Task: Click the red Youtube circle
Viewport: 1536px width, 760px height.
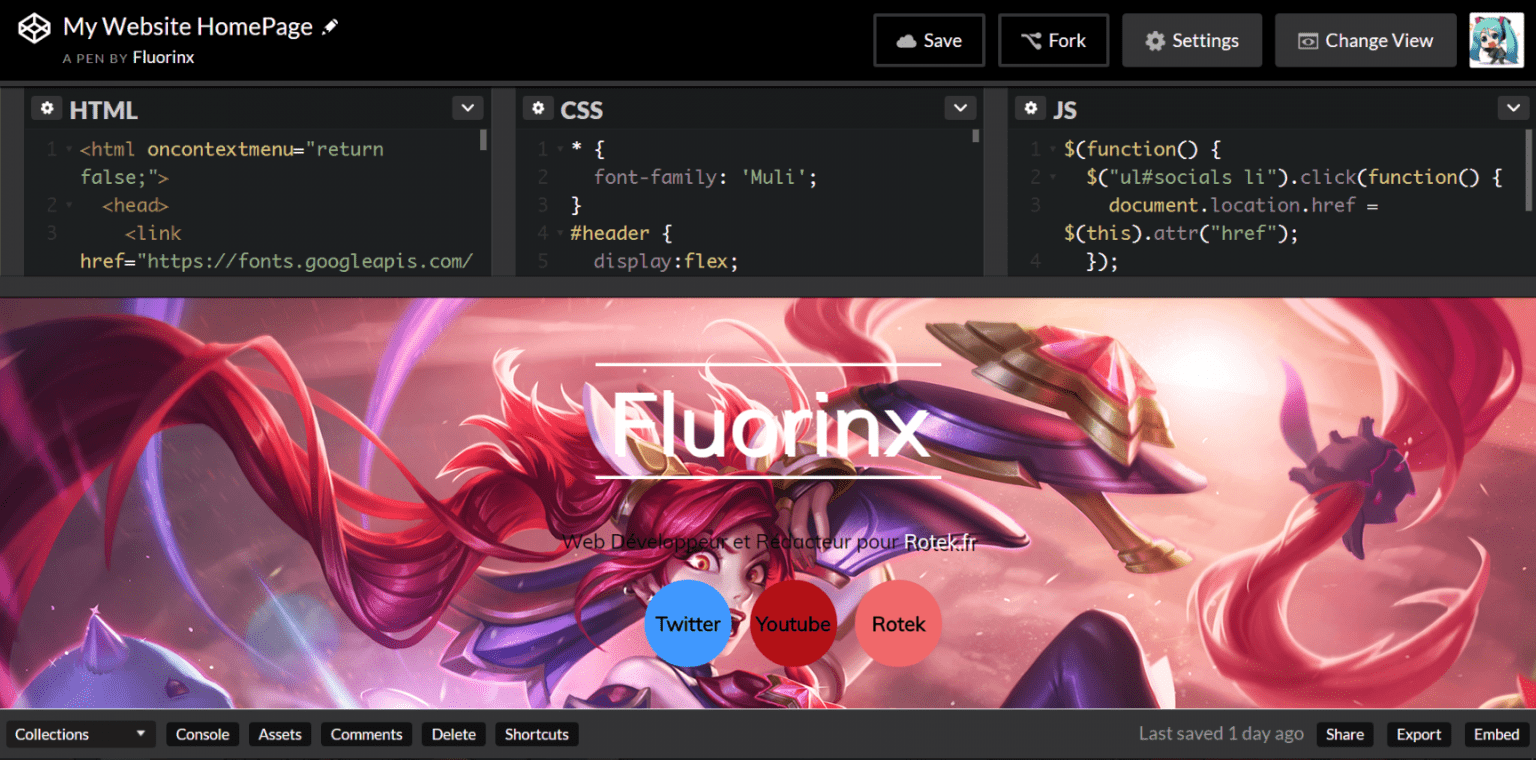Action: coord(793,623)
